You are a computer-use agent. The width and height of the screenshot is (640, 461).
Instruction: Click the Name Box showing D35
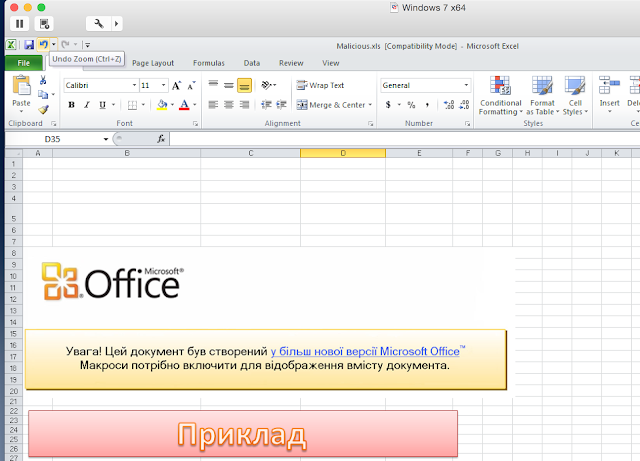pos(53,139)
